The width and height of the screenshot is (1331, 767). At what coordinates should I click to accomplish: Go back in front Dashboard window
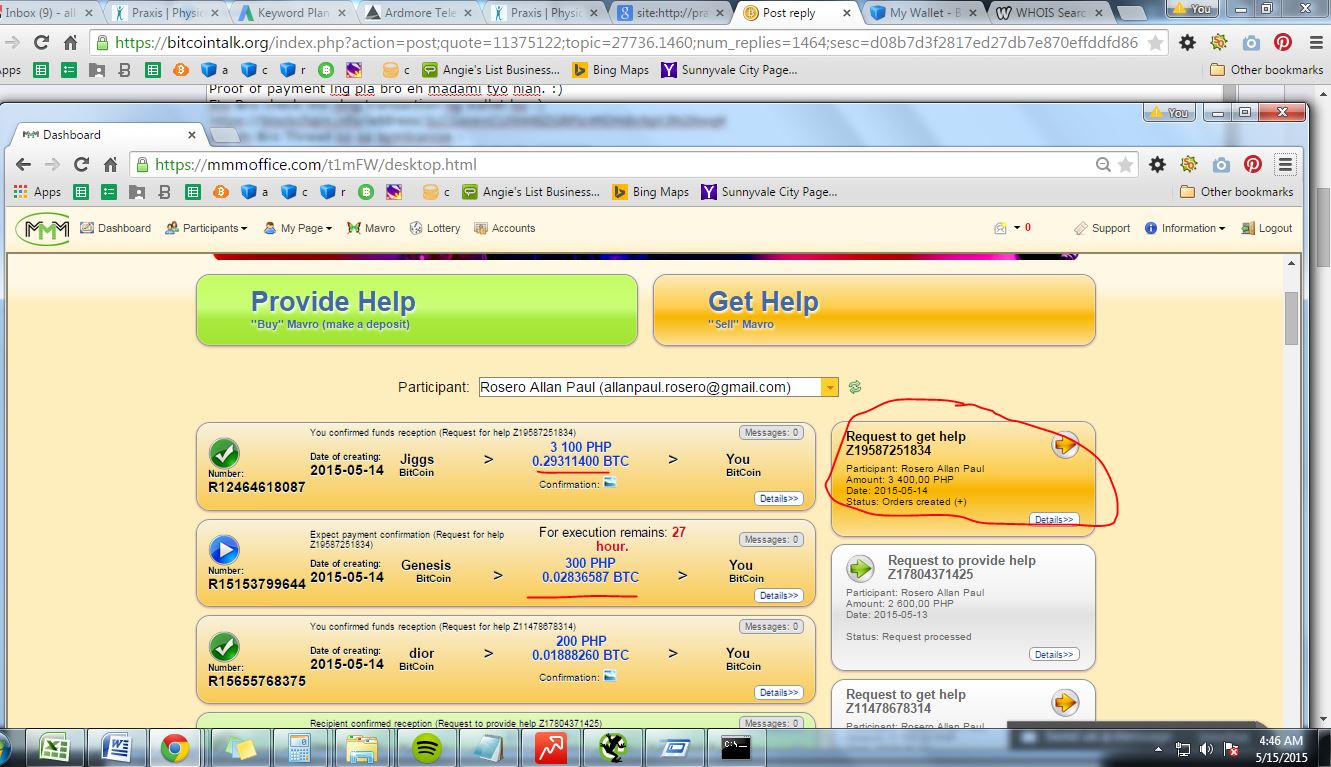(x=24, y=164)
